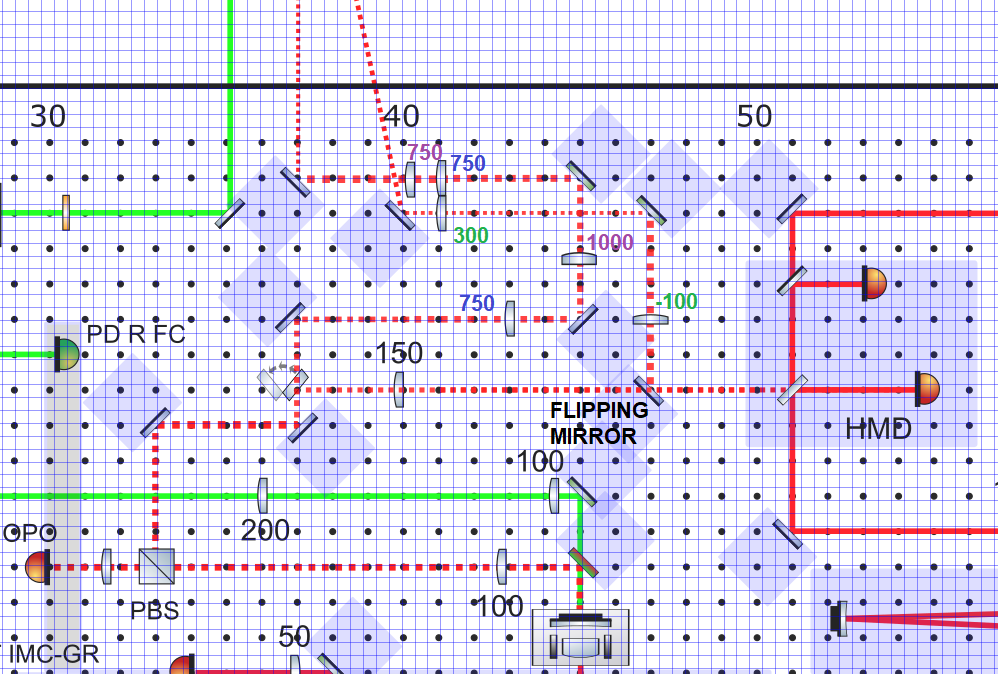Click the lens labeled 300
The width and height of the screenshot is (998, 674).
[x=441, y=213]
